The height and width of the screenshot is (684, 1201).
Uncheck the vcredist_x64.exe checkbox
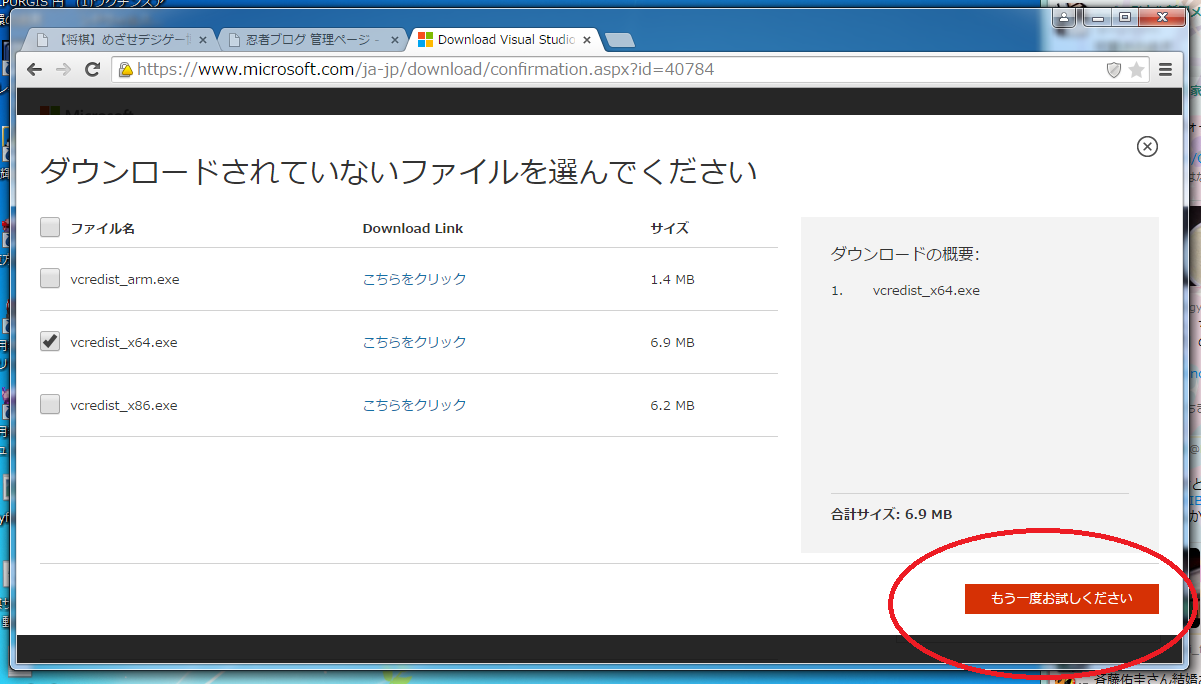point(50,342)
